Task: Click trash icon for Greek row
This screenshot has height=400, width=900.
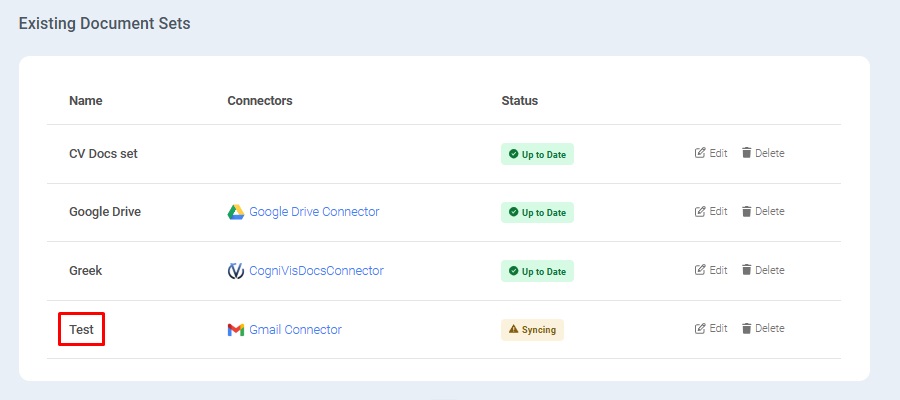Action: 746,270
